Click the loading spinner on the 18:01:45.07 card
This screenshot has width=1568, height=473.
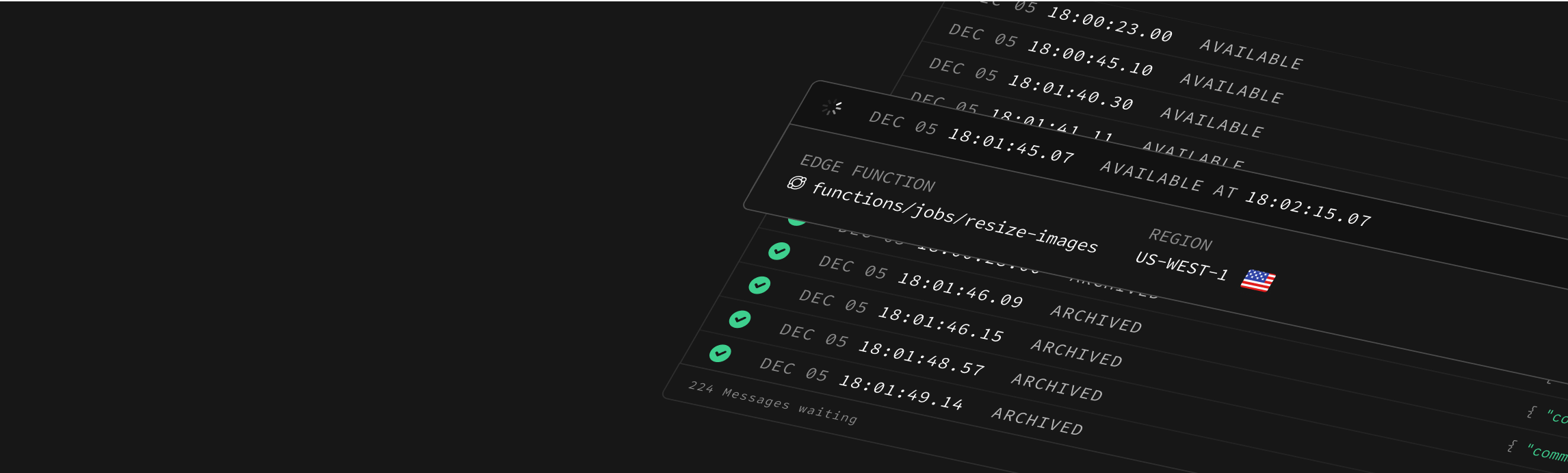click(x=832, y=107)
